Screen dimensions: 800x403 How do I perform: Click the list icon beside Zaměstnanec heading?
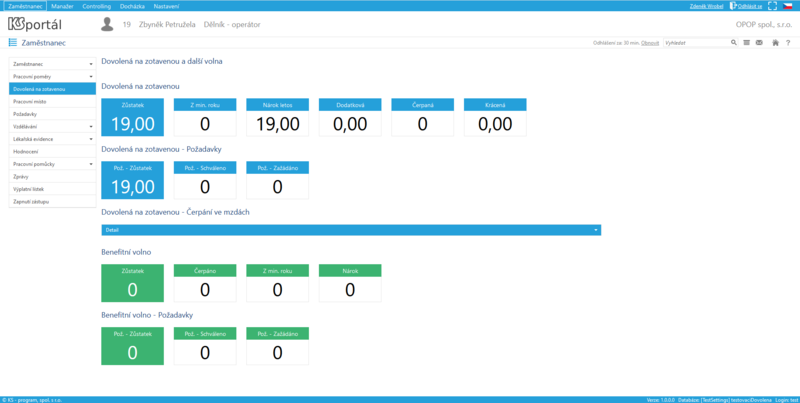point(13,43)
